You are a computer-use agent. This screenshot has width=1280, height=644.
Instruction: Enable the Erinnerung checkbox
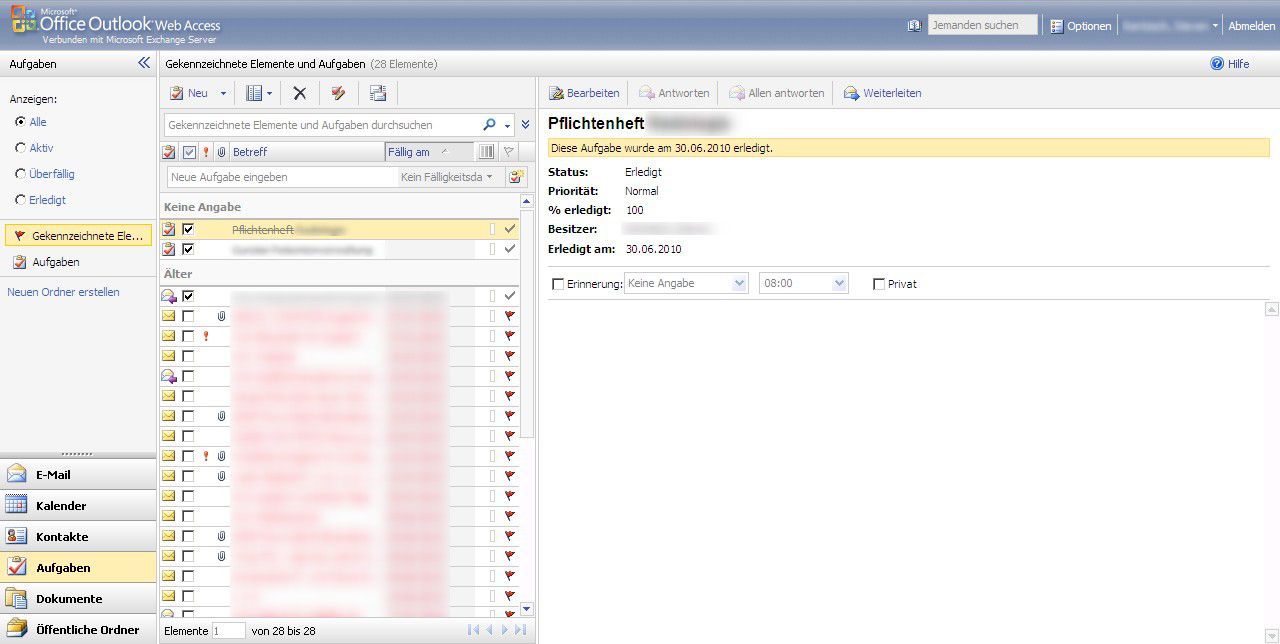560,283
